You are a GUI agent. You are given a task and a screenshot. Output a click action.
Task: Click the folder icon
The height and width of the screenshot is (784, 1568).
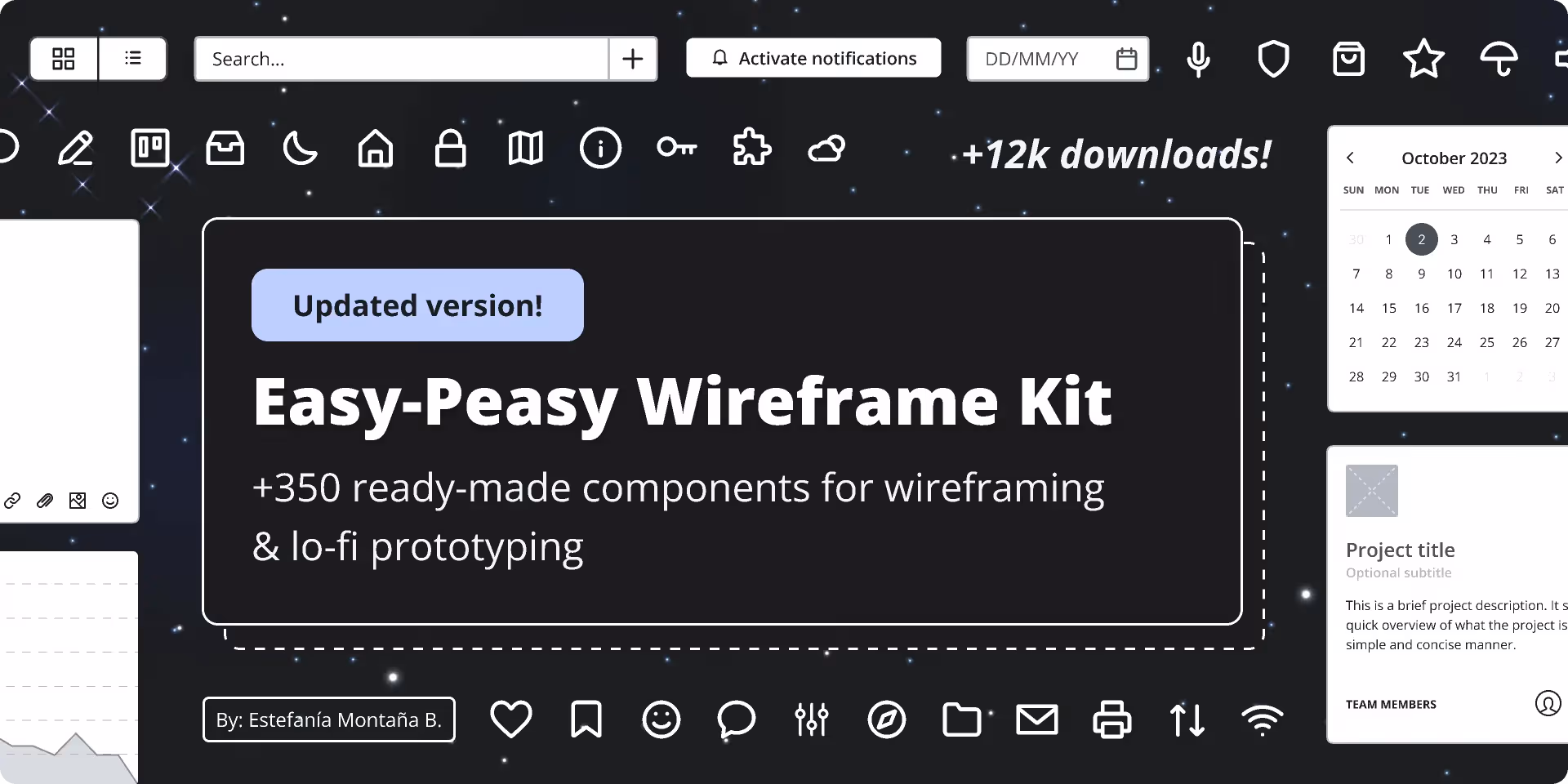pos(962,719)
